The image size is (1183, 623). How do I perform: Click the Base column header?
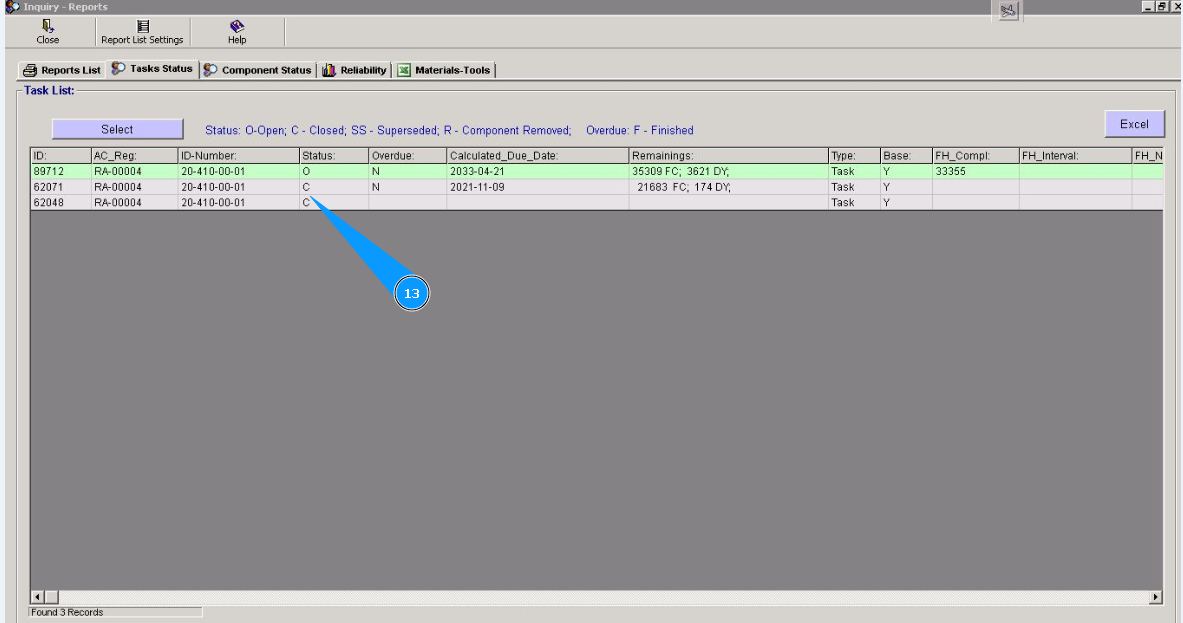click(906, 155)
